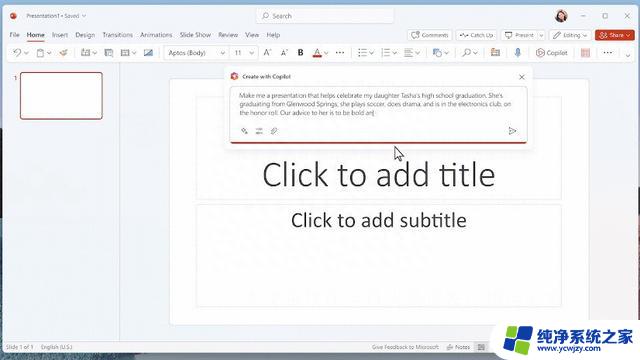This screenshot has width=640, height=360.
Task: Select slide 1 thumbnail
Action: pos(61,96)
